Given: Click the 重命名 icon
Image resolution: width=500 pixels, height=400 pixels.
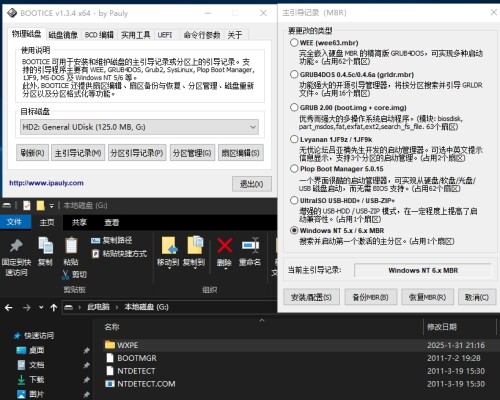Looking at the screenshot, I should coord(250,245).
